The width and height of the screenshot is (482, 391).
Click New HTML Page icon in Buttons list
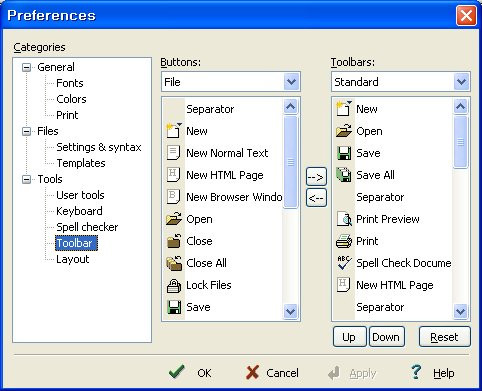click(173, 175)
